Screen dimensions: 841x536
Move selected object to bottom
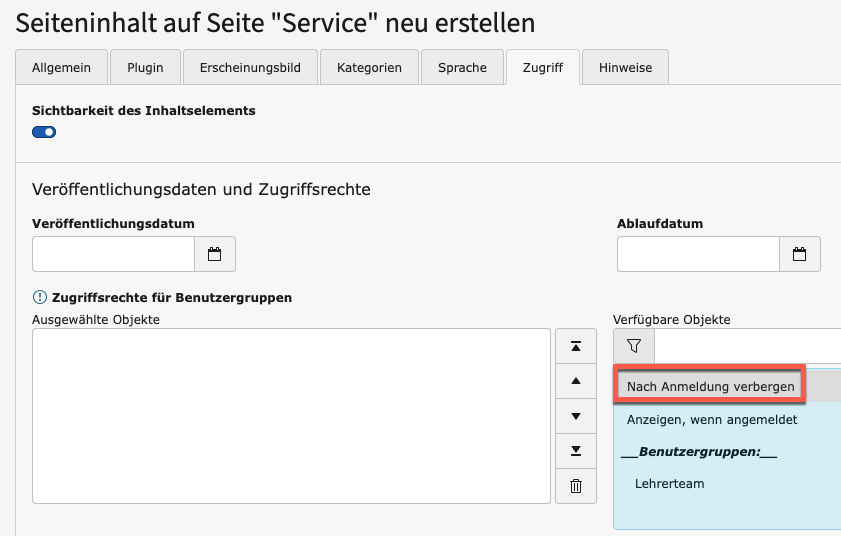(576, 451)
